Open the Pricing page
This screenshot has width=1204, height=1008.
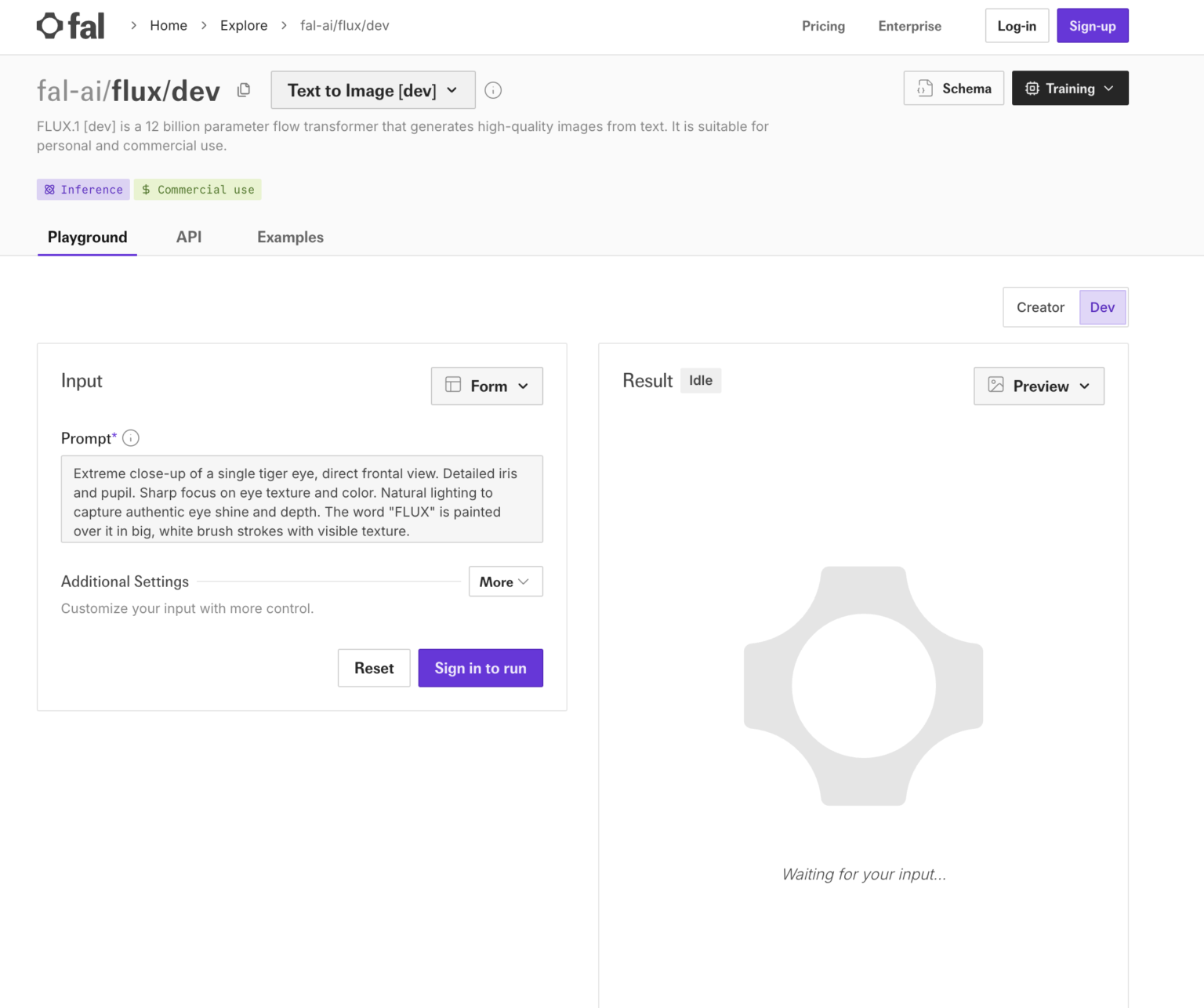tap(823, 26)
